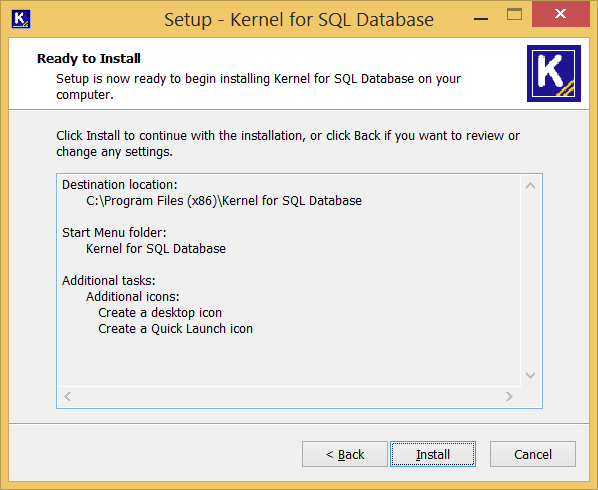Close the Setup wizard window

tap(561, 14)
